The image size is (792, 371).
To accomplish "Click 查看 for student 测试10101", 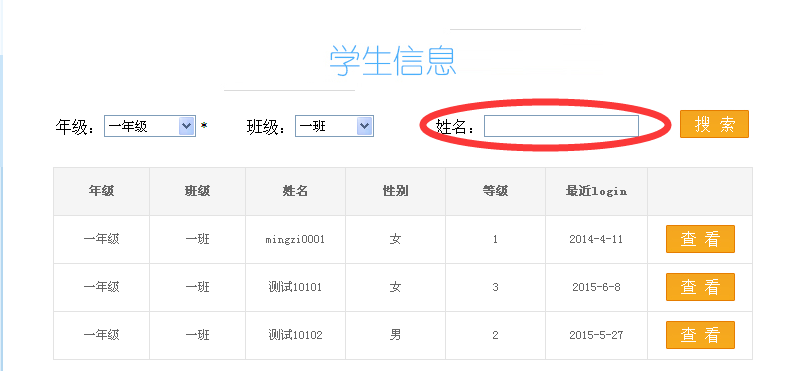I will [x=700, y=287].
